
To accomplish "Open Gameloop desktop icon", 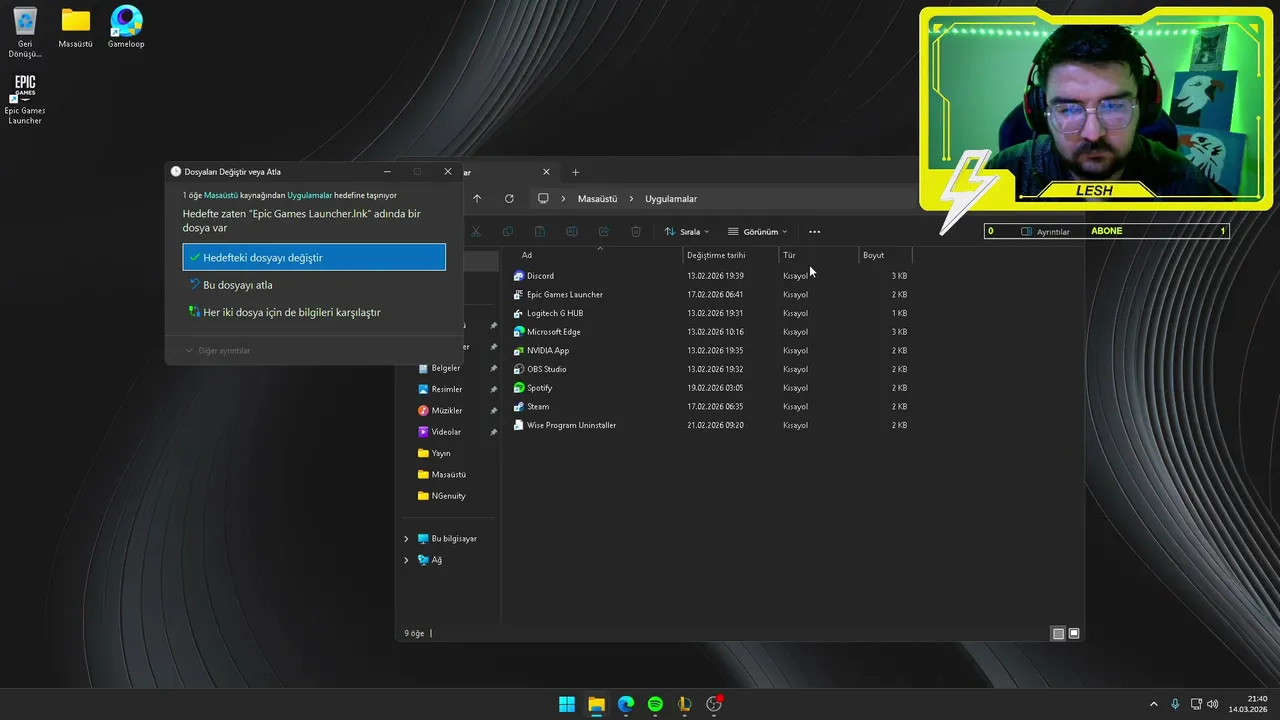I will pyautogui.click(x=126, y=28).
